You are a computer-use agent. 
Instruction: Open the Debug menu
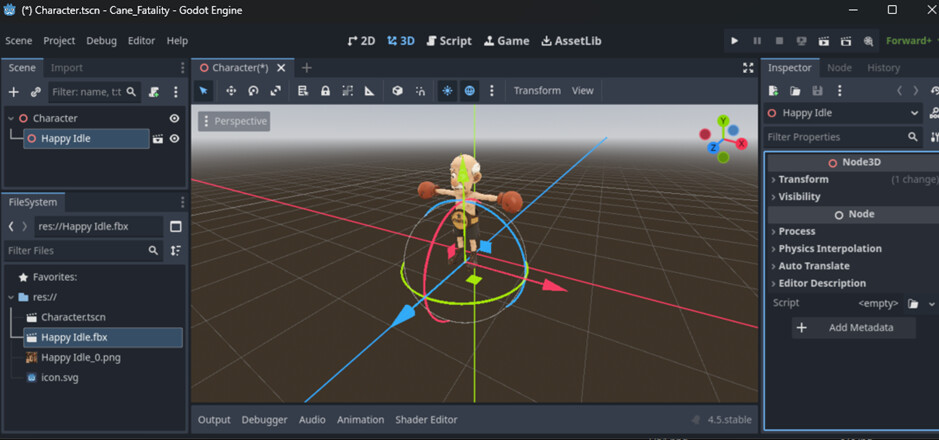point(101,41)
